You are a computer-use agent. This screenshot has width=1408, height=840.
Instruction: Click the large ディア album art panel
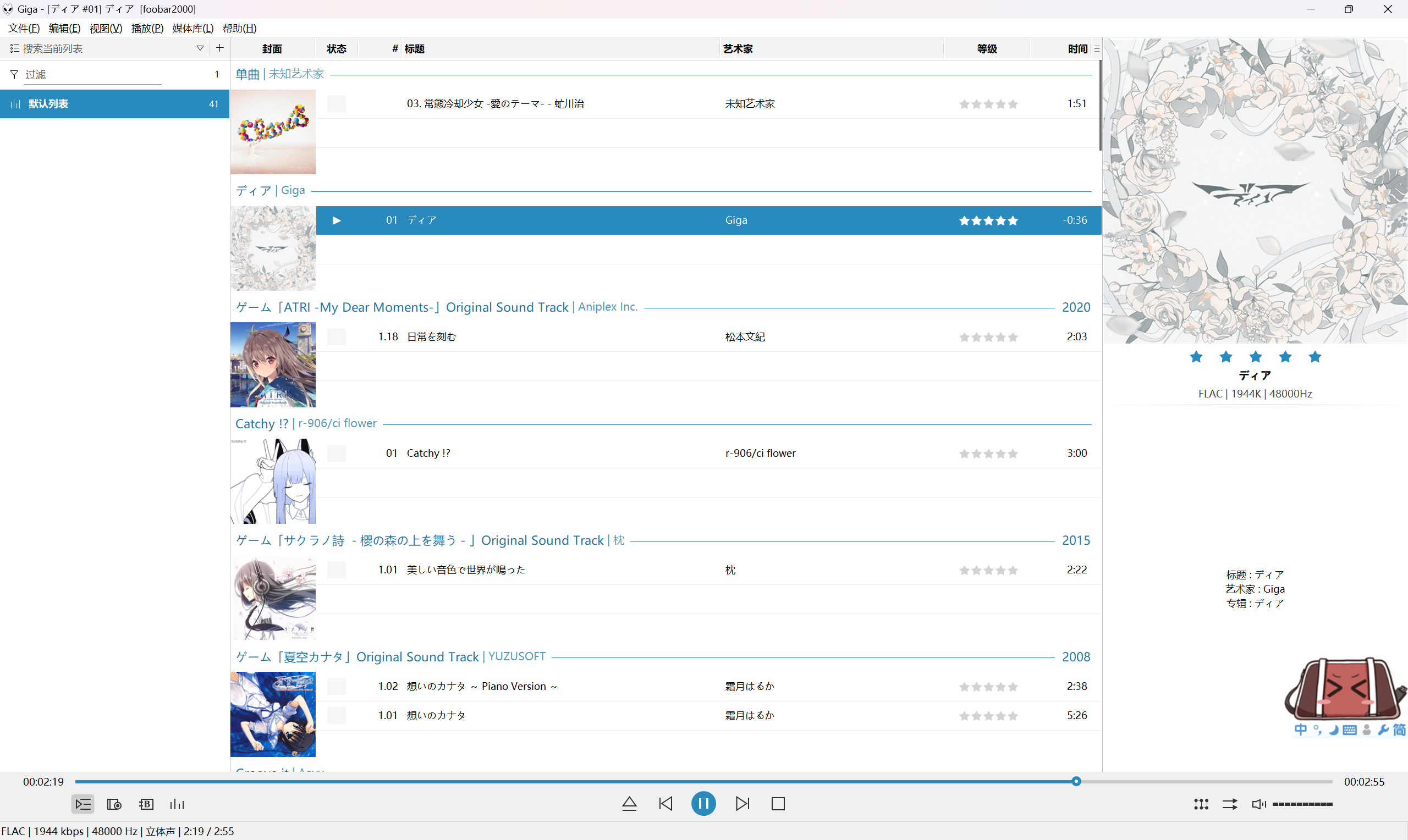(x=1255, y=191)
